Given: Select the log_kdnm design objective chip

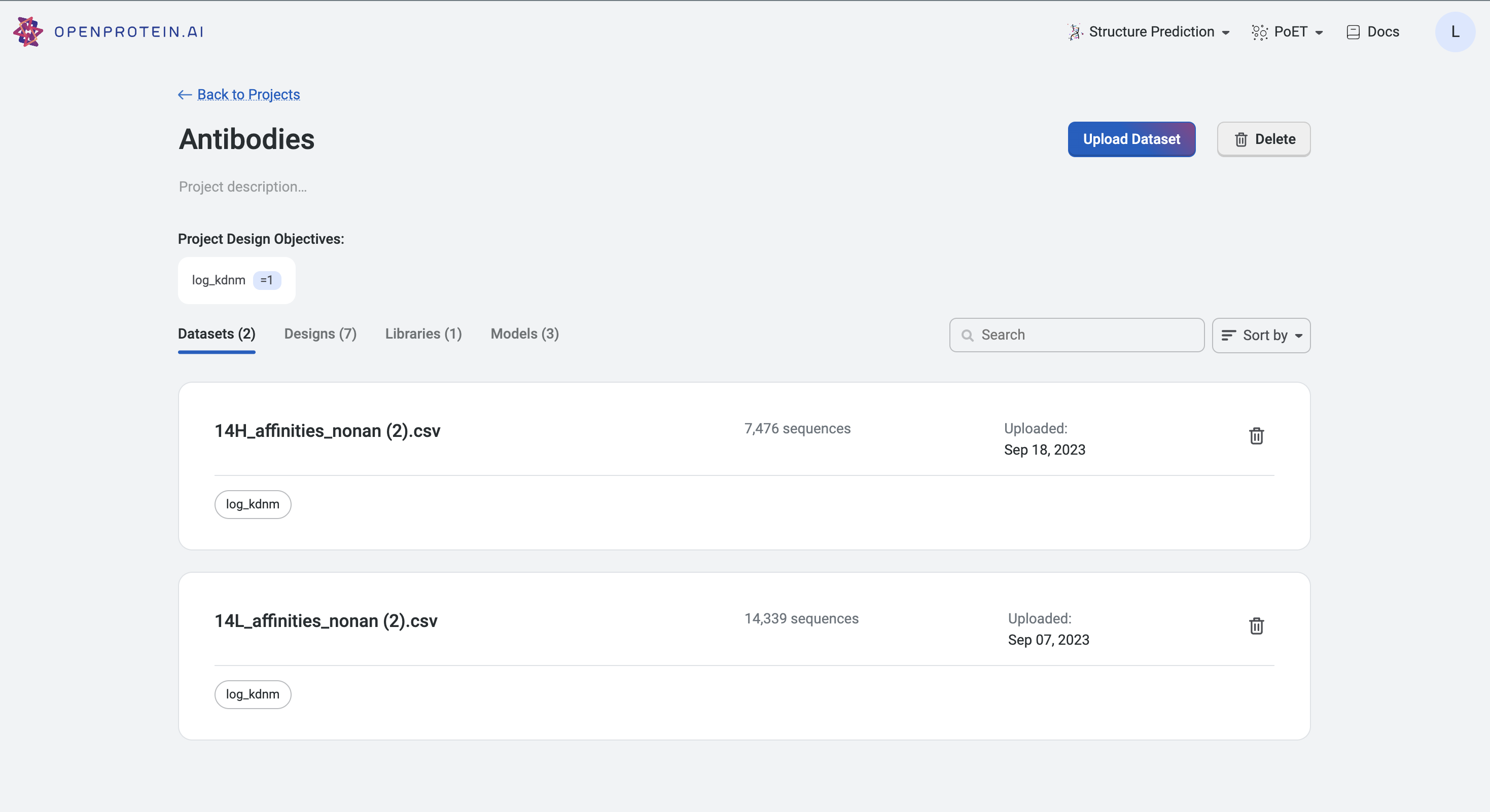Looking at the screenshot, I should [236, 280].
